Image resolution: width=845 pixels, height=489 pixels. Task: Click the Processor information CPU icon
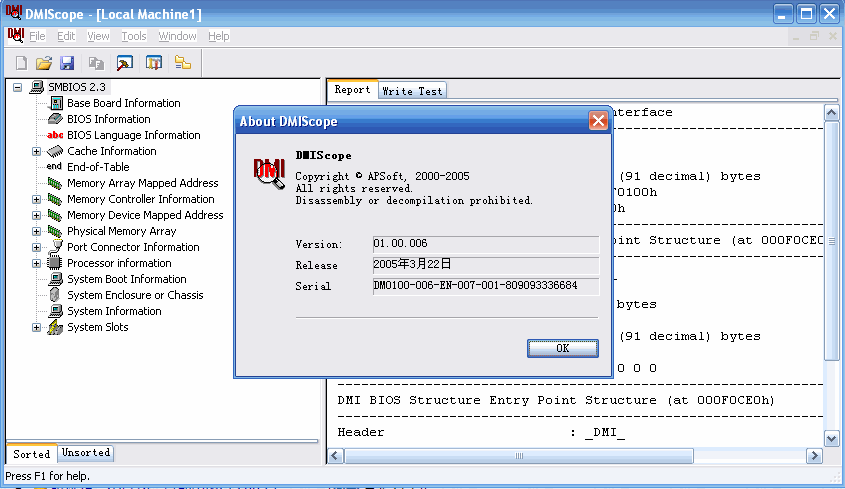[x=54, y=263]
